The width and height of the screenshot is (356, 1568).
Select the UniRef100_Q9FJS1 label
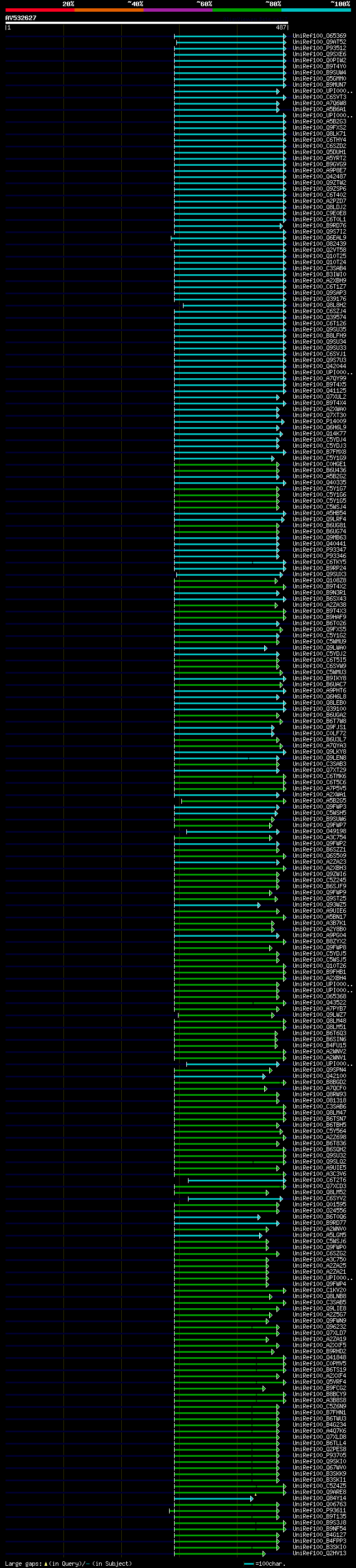pyautogui.click(x=319, y=728)
